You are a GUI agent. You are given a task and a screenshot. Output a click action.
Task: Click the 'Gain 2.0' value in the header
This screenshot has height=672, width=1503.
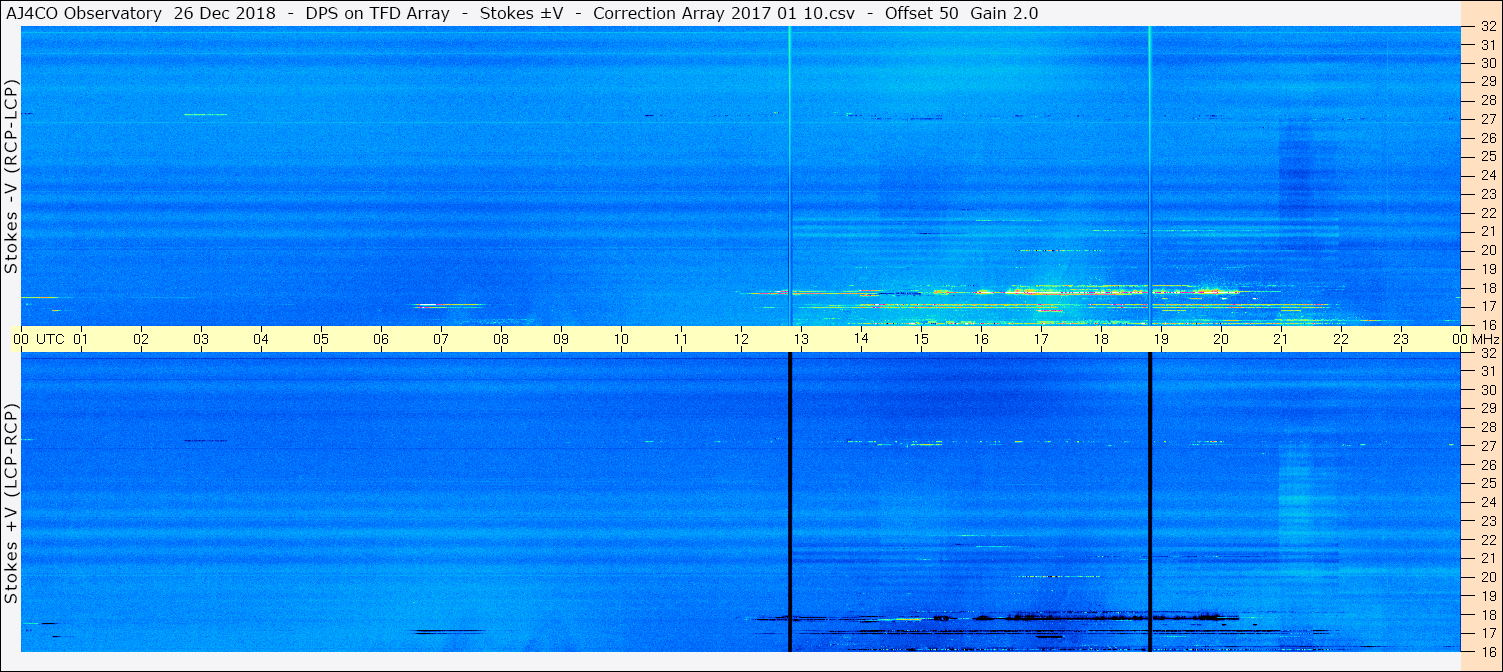click(x=1004, y=13)
